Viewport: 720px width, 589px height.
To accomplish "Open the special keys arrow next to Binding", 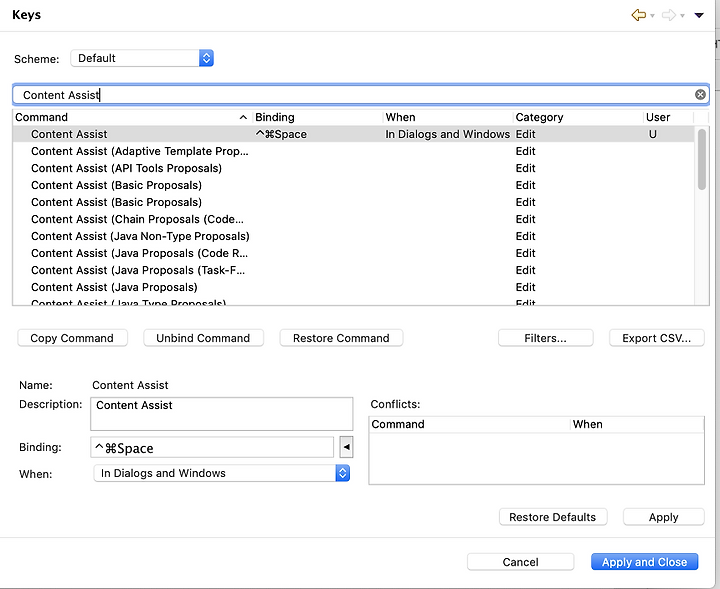I will click(x=346, y=447).
